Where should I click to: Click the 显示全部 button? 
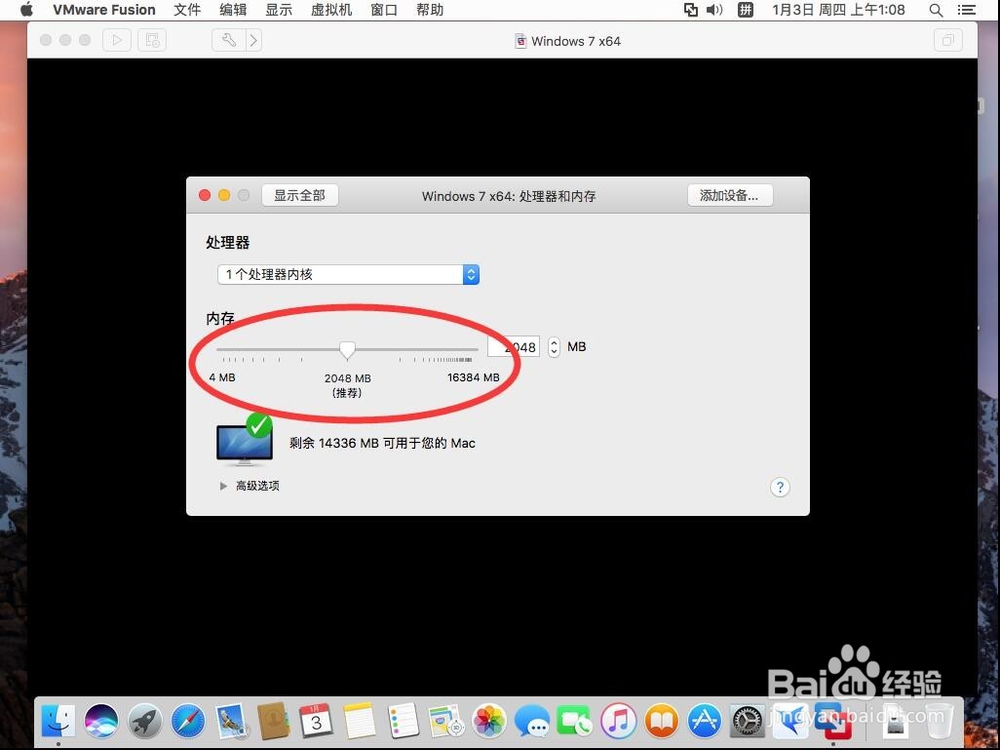point(300,195)
